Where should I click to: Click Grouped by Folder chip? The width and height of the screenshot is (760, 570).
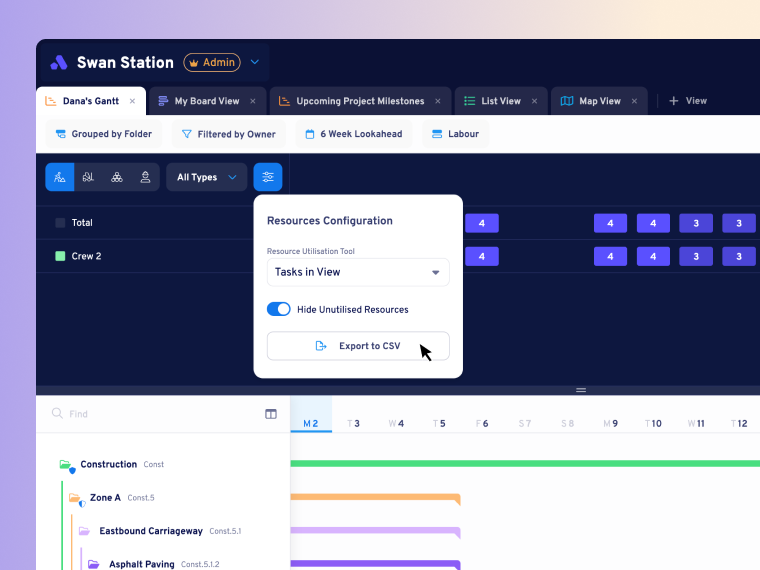(104, 134)
